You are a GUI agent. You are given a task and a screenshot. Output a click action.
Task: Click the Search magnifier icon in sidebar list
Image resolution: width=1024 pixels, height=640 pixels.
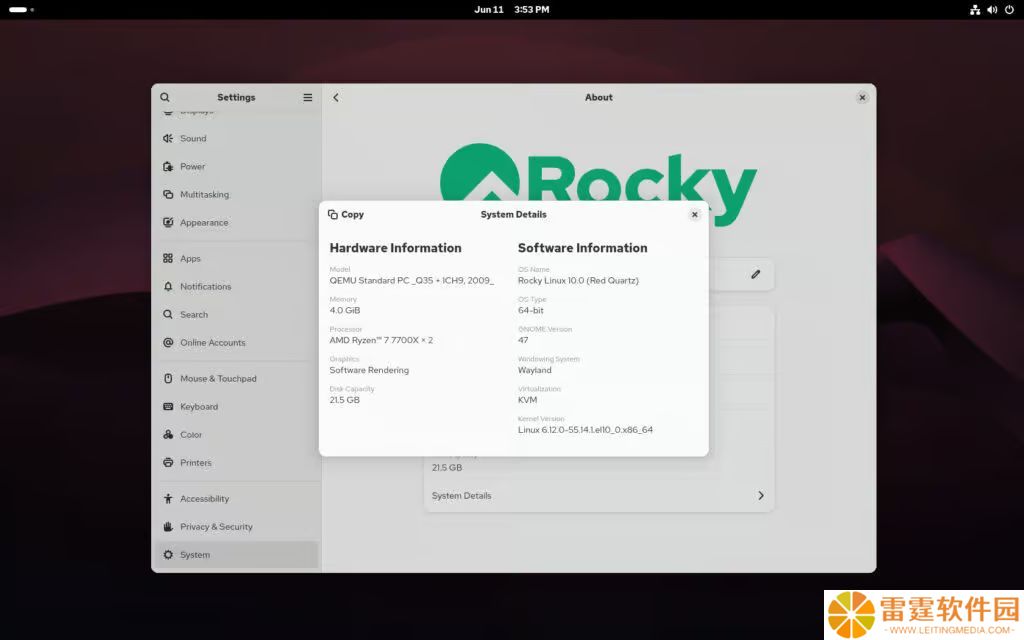pos(168,315)
